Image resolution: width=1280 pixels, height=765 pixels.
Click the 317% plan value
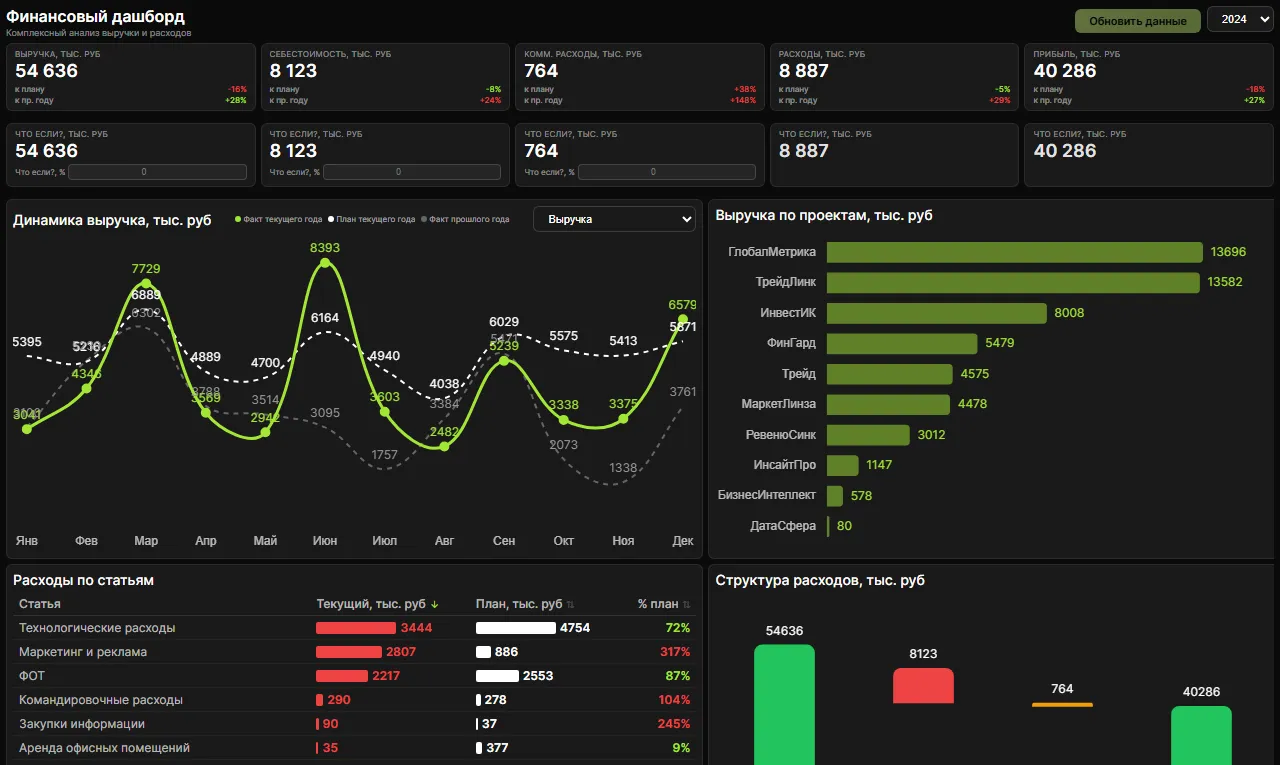pos(675,652)
